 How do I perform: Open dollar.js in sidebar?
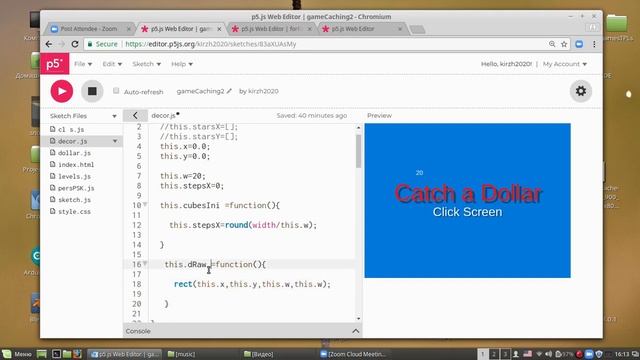click(74, 153)
